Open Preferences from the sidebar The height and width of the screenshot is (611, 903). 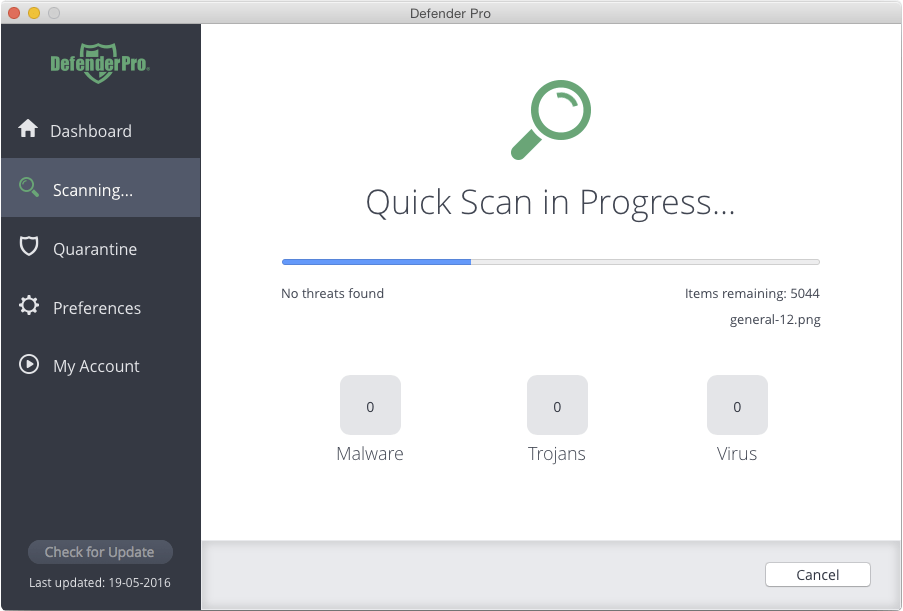click(101, 308)
